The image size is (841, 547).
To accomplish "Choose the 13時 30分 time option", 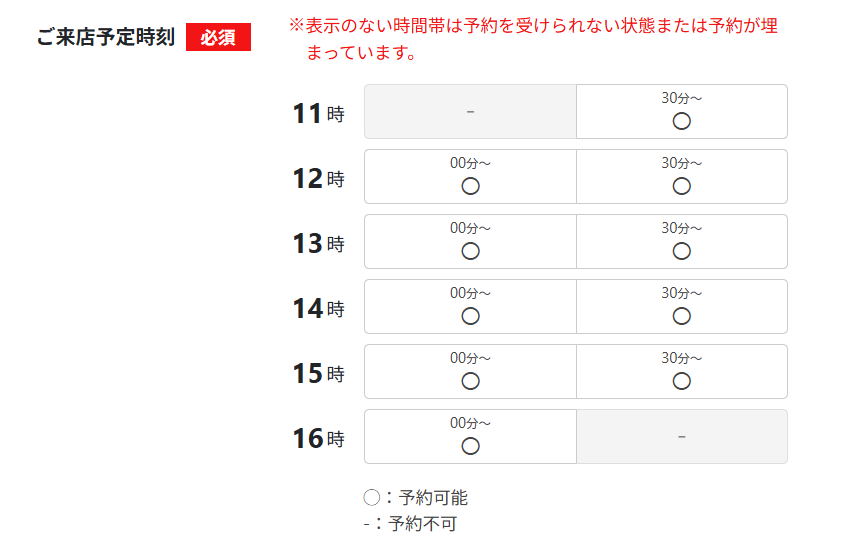I will [682, 251].
